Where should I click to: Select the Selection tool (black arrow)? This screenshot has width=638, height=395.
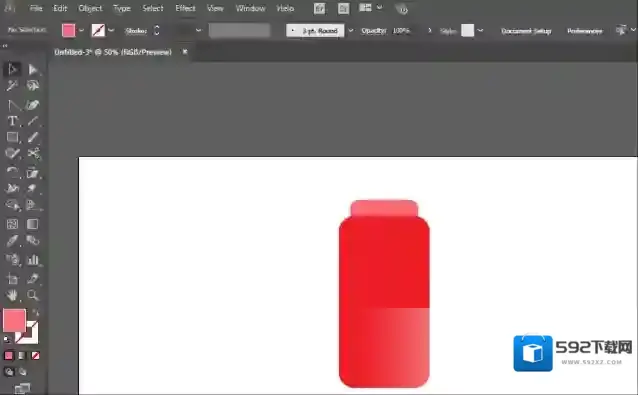(12, 70)
